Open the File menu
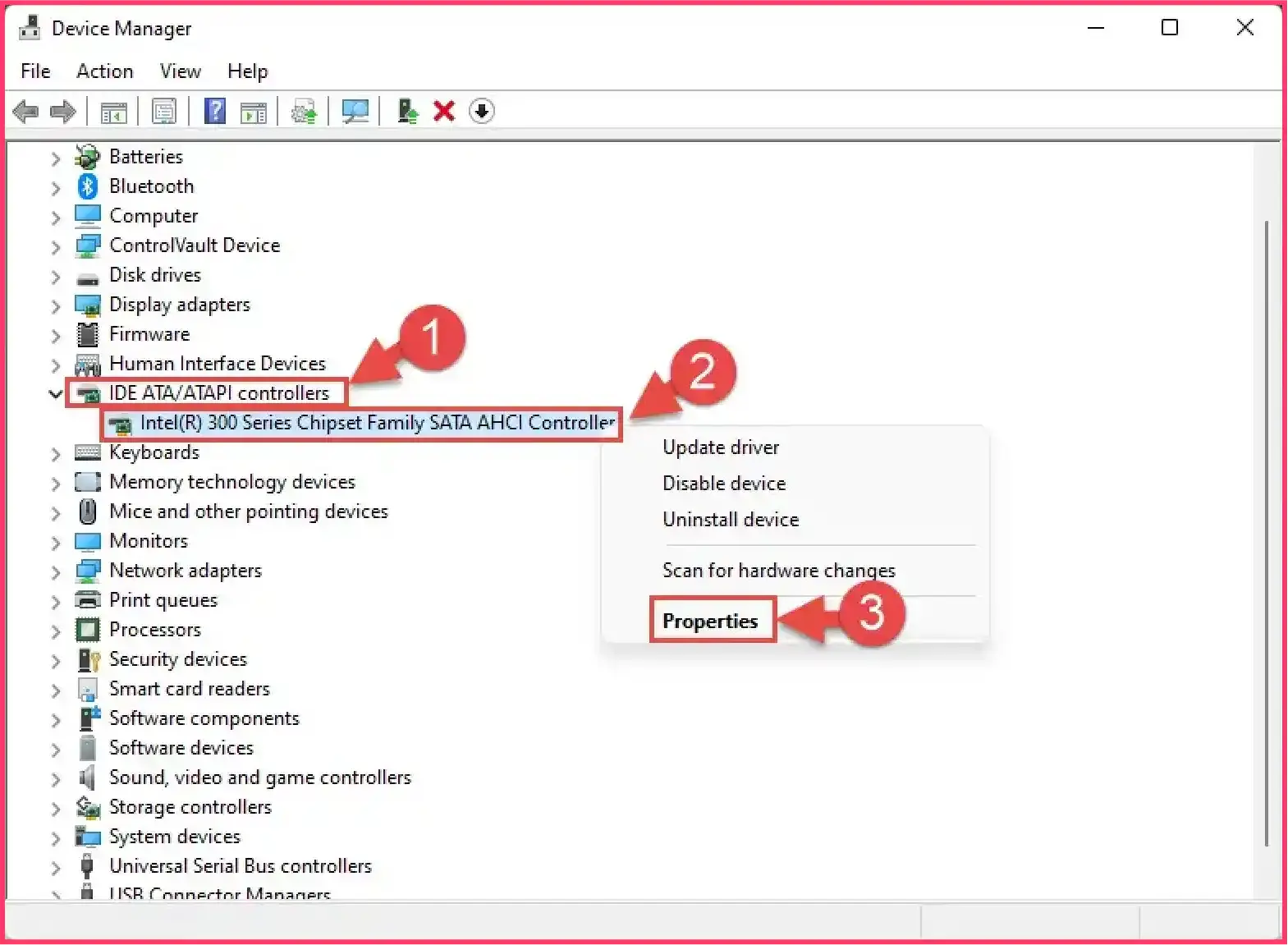 coord(35,71)
